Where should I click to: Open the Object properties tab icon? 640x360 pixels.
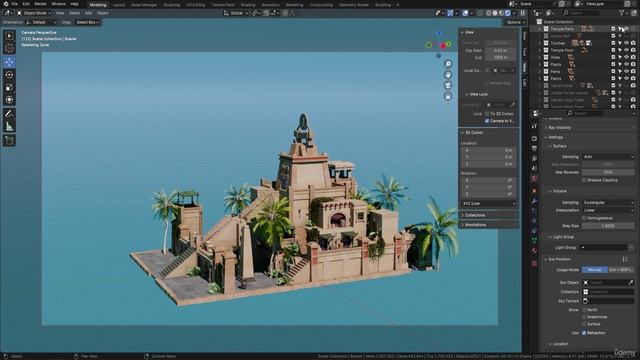[x=534, y=191]
